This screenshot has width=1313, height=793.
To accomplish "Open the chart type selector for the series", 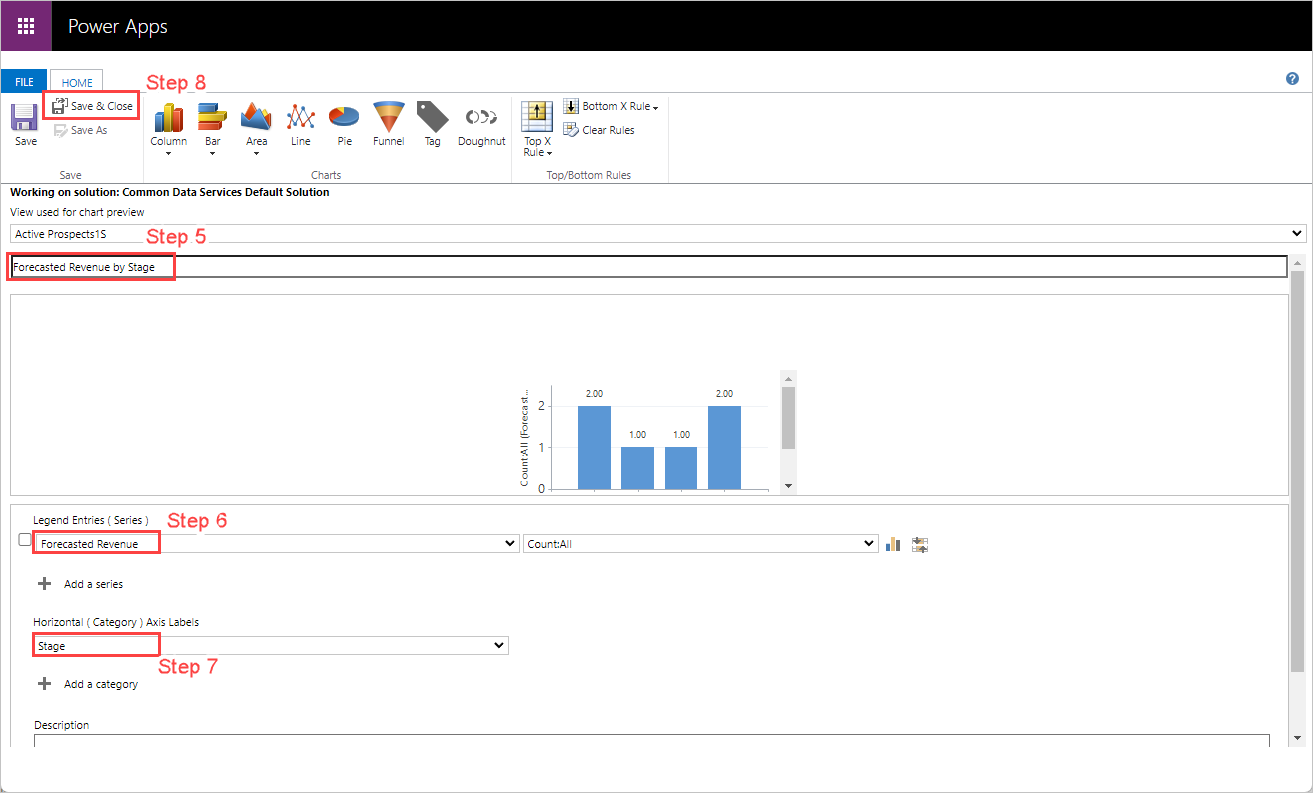I will pos(892,543).
